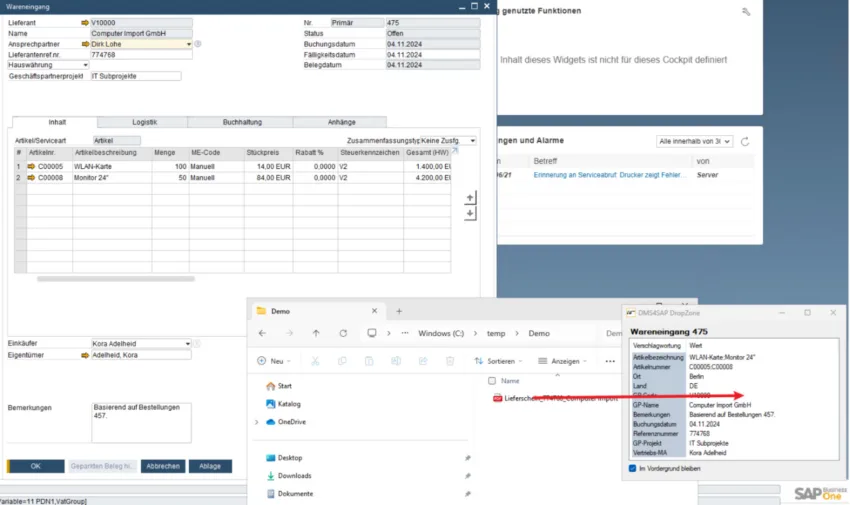This screenshot has width=850, height=505.
Task: Refresh the Demo explorer folder
Action: [x=343, y=333]
